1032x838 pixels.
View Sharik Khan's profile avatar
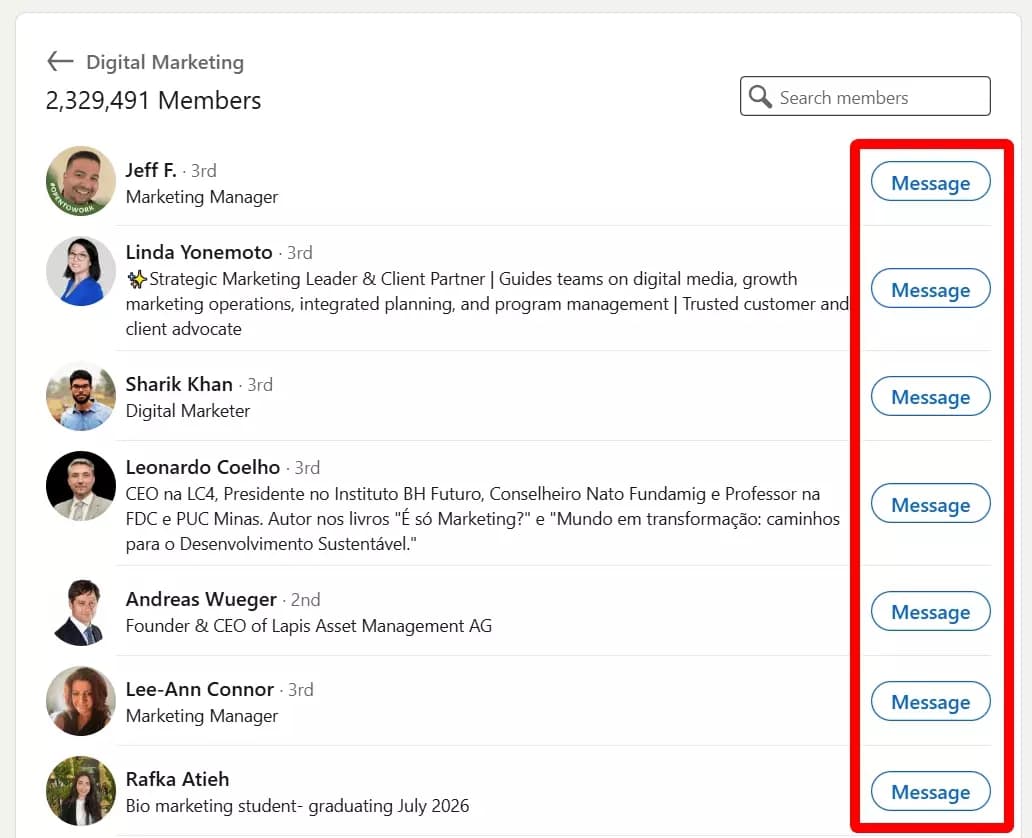[81, 396]
